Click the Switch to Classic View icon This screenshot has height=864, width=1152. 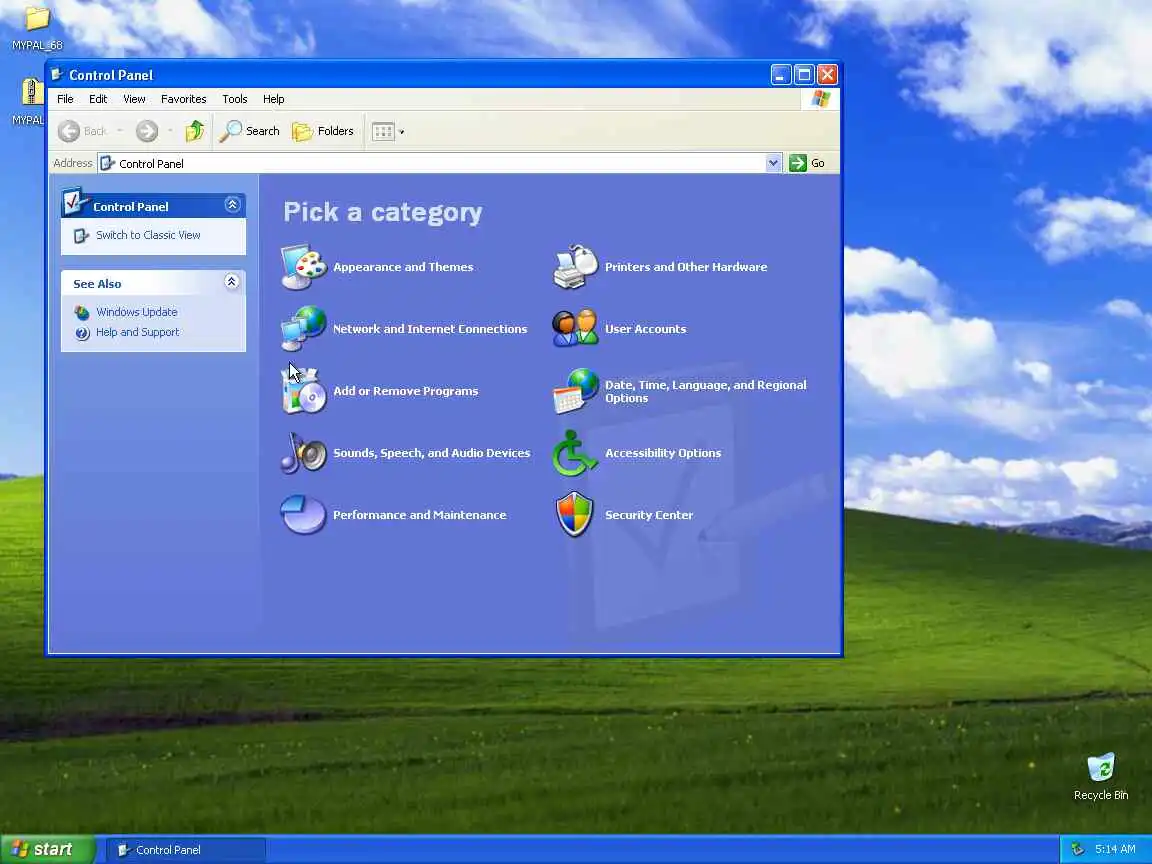(x=82, y=236)
